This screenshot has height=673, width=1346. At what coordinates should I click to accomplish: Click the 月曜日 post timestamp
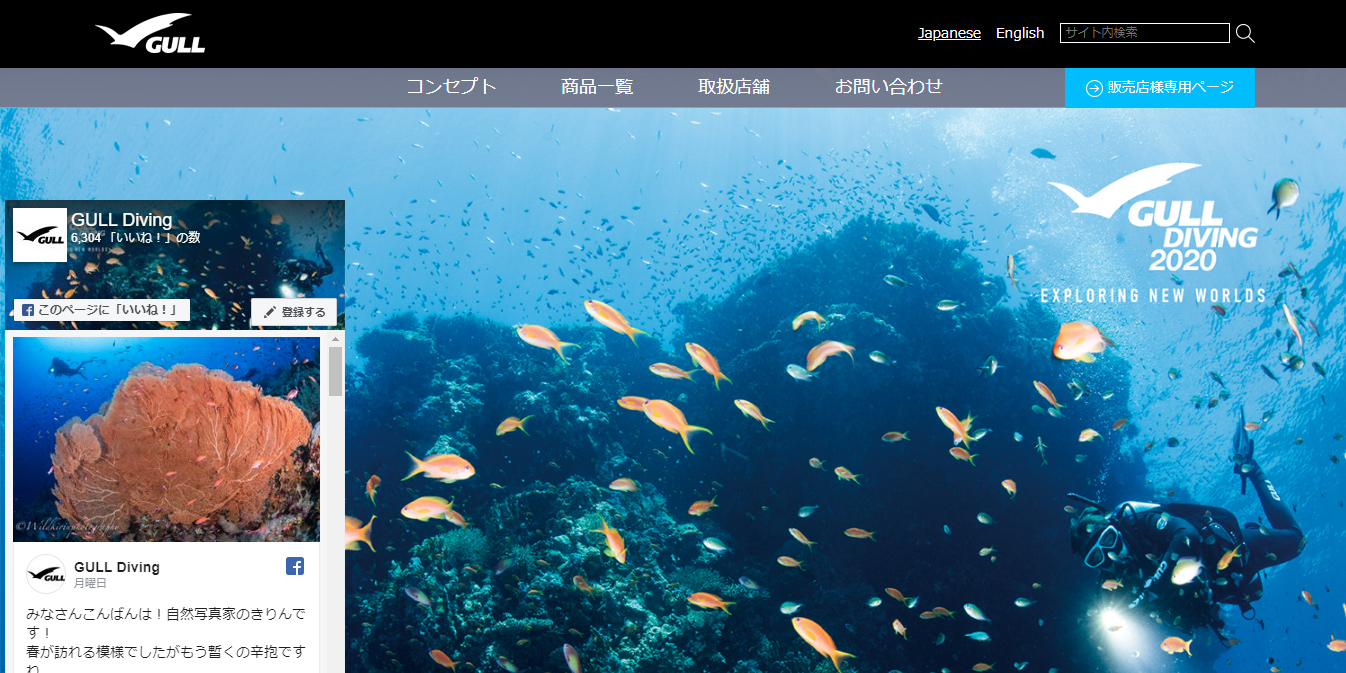pos(90,583)
